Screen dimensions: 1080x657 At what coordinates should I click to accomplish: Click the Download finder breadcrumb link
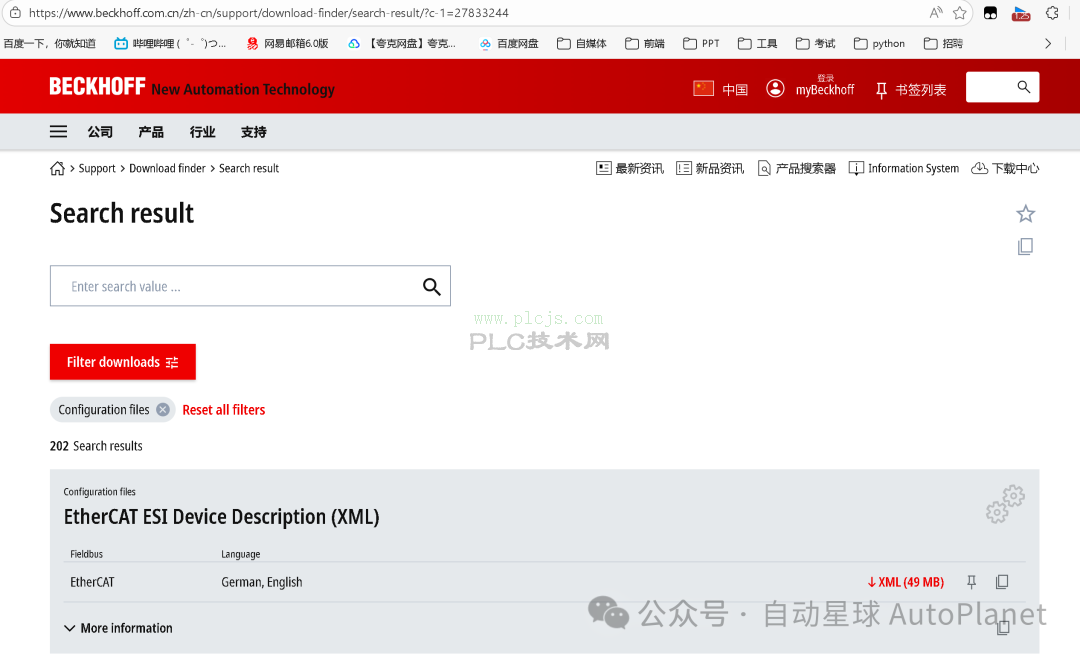pyautogui.click(x=167, y=168)
